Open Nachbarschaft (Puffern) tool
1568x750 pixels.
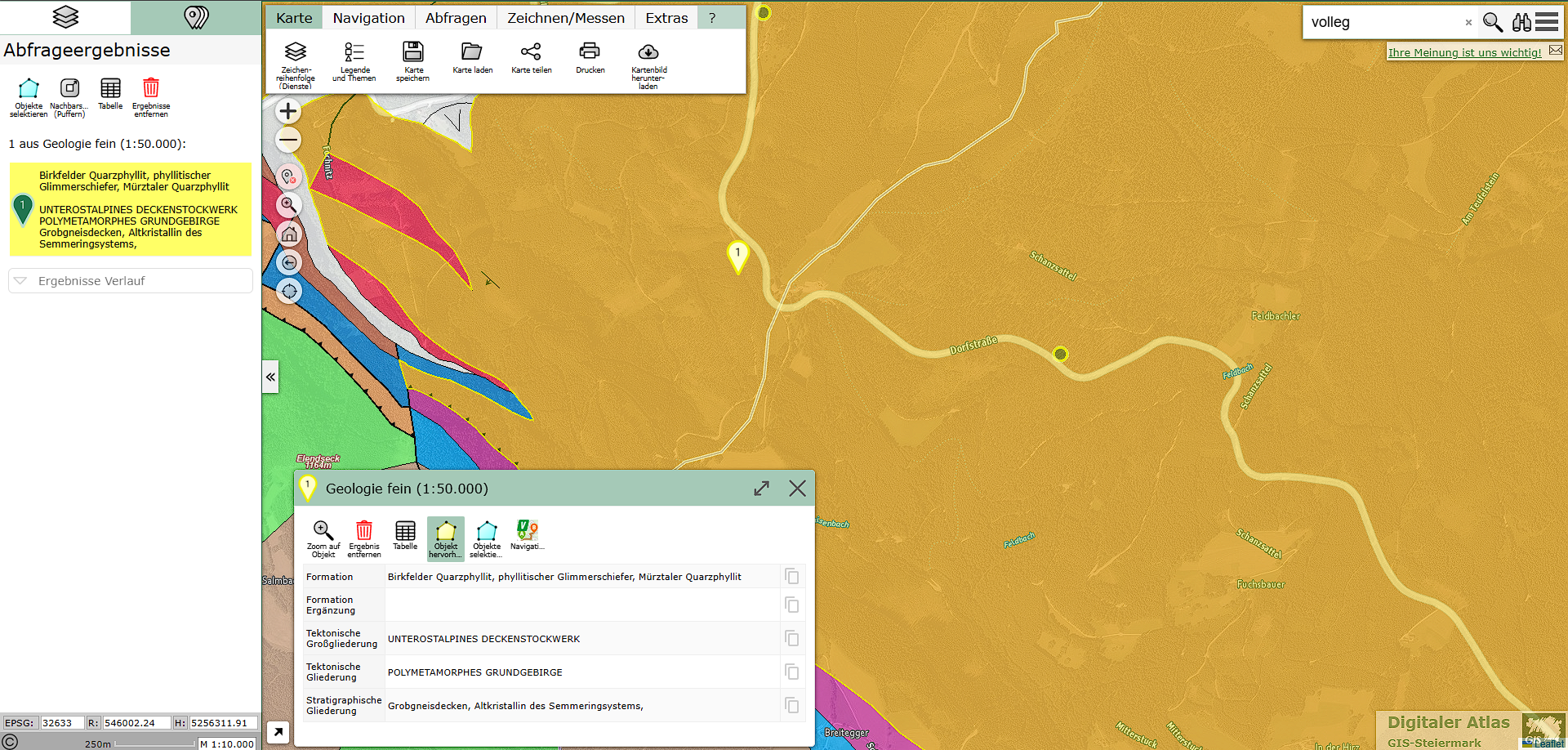pyautogui.click(x=69, y=98)
